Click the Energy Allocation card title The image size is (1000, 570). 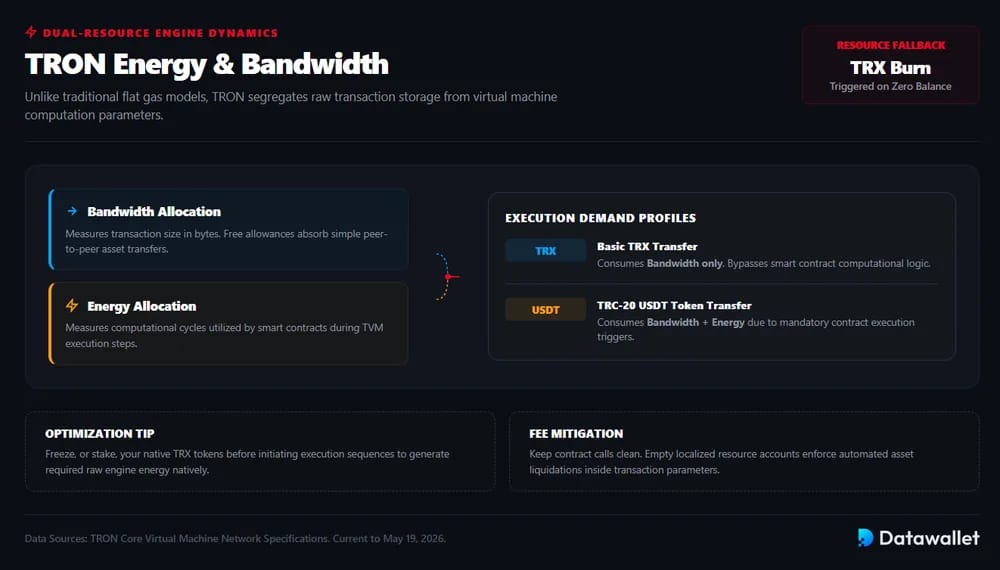click(x=142, y=306)
